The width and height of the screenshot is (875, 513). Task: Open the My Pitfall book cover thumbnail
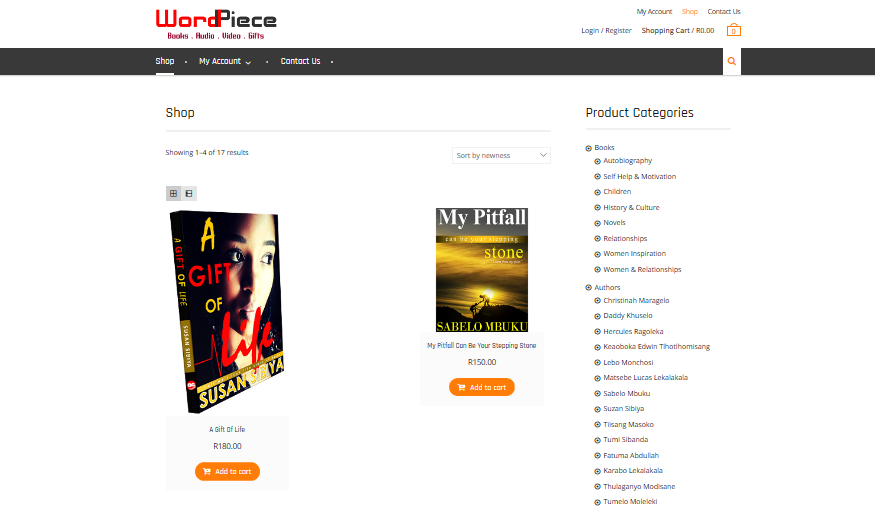pos(482,270)
